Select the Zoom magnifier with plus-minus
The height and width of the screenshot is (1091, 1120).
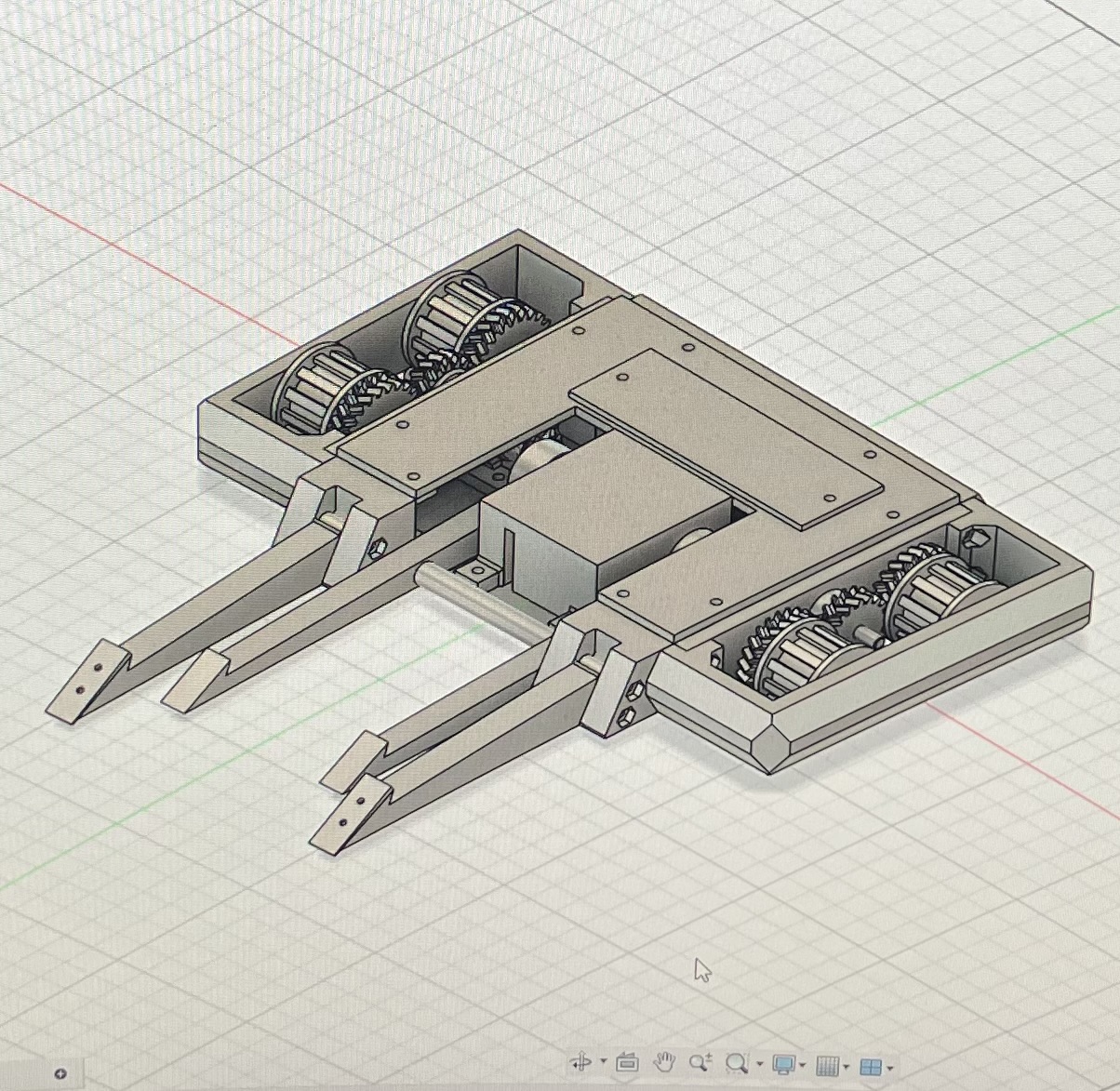[700, 1062]
